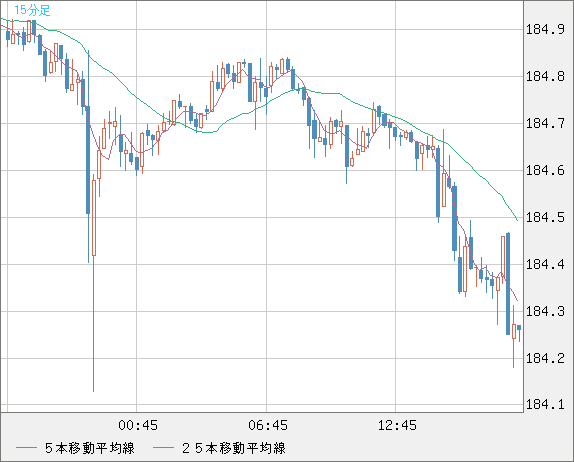
Task: Click the 184.3 price axis label
Action: (x=545, y=312)
